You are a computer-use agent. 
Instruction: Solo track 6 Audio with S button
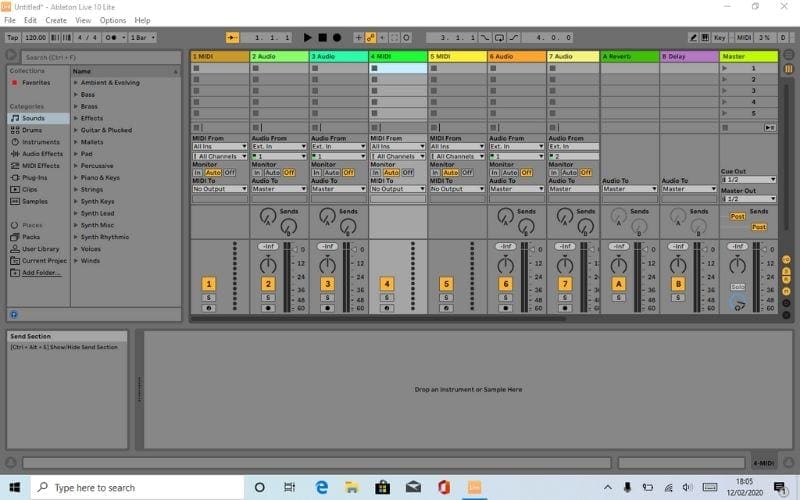click(x=506, y=298)
